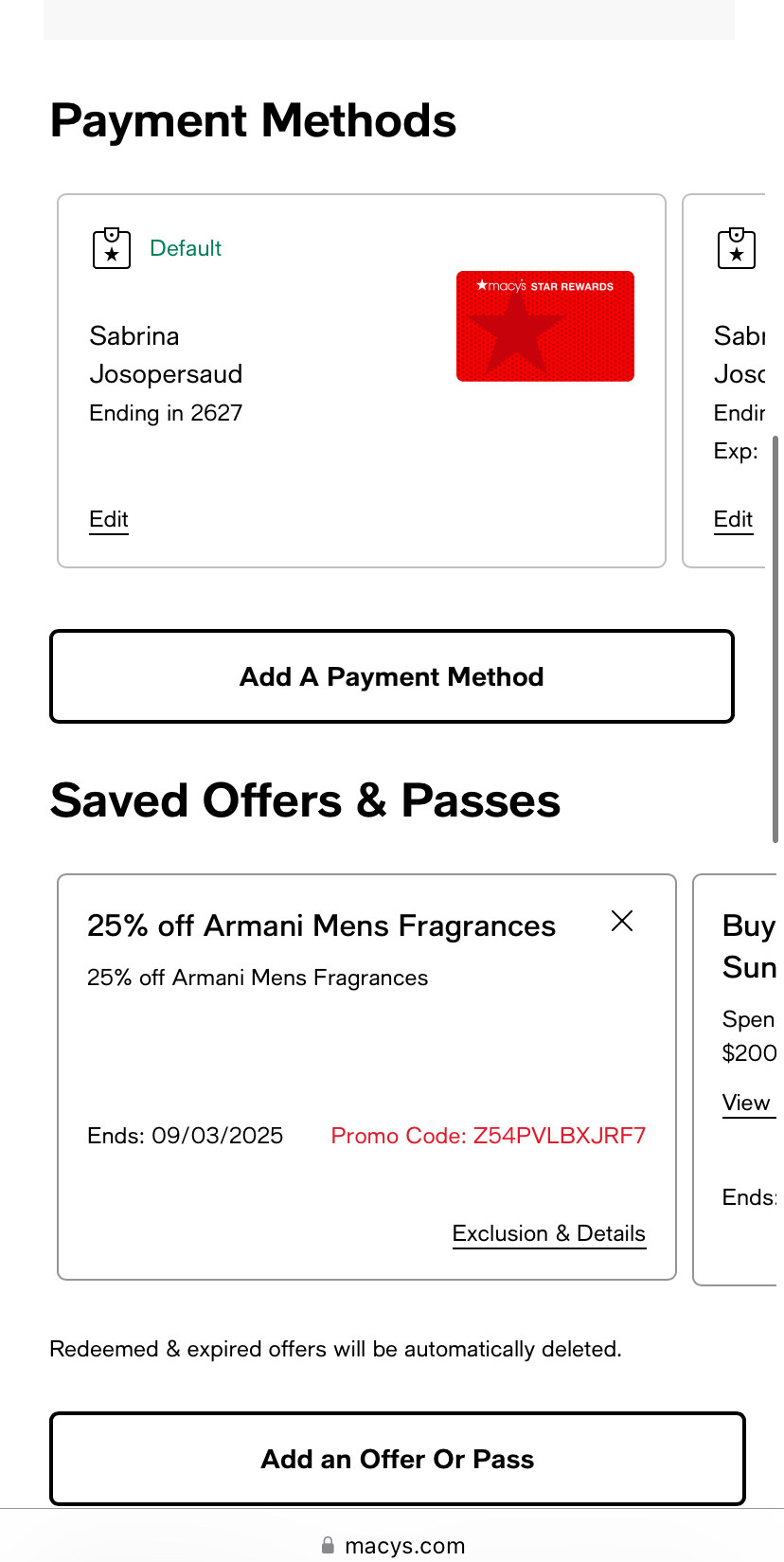Open Edit on the default payment card
The width and height of the screenshot is (784, 1562).
pos(109,519)
